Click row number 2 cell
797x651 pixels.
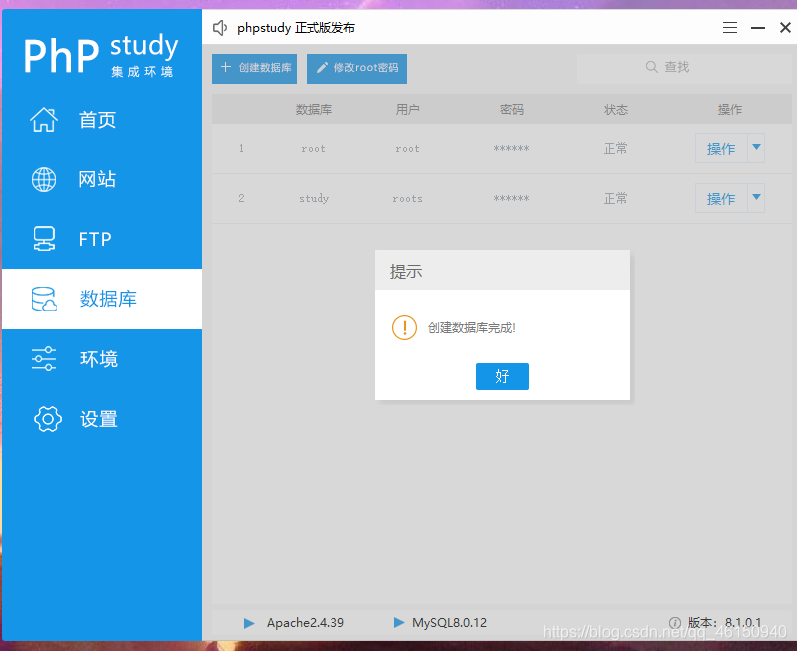[x=241, y=198]
